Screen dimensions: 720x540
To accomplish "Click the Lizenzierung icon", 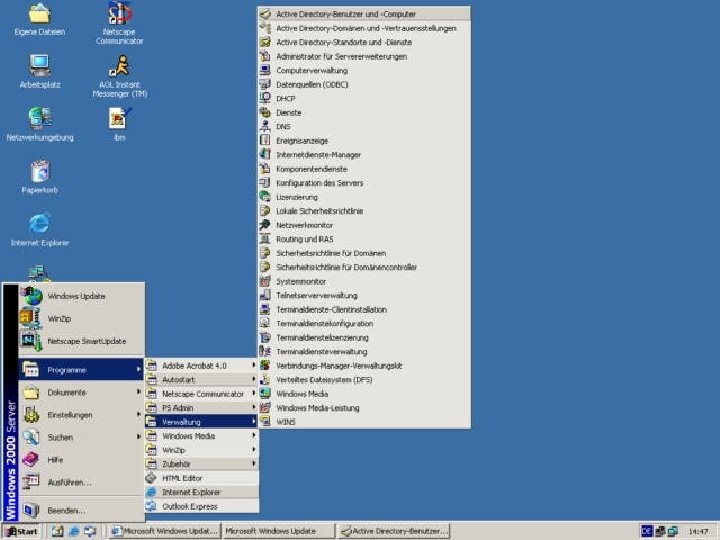I will coord(265,197).
